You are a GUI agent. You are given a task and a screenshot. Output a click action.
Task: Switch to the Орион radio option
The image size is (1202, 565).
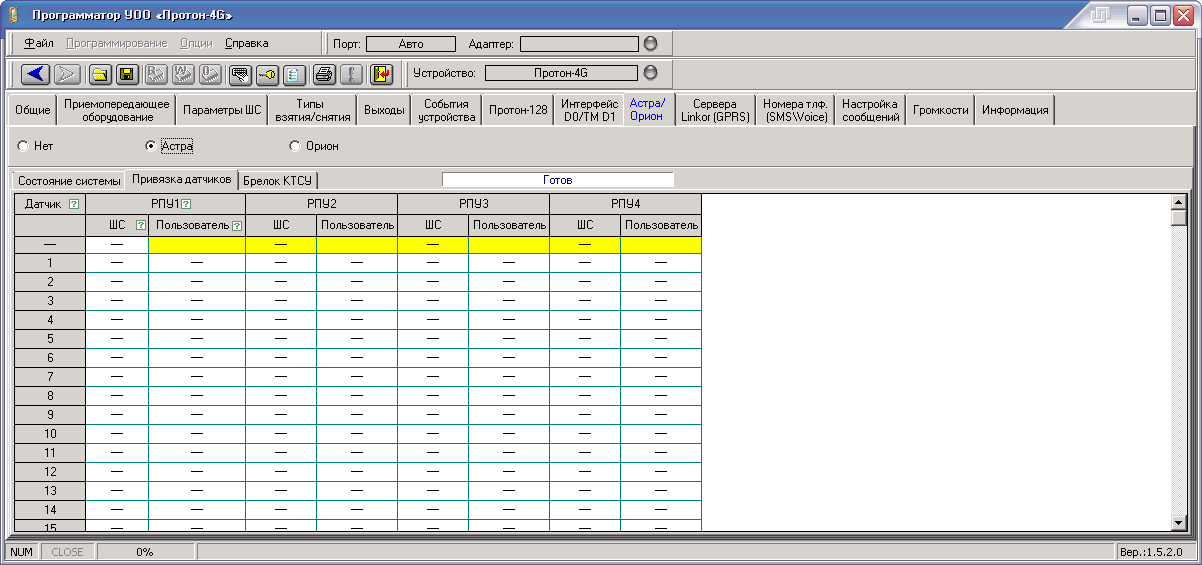(295, 146)
